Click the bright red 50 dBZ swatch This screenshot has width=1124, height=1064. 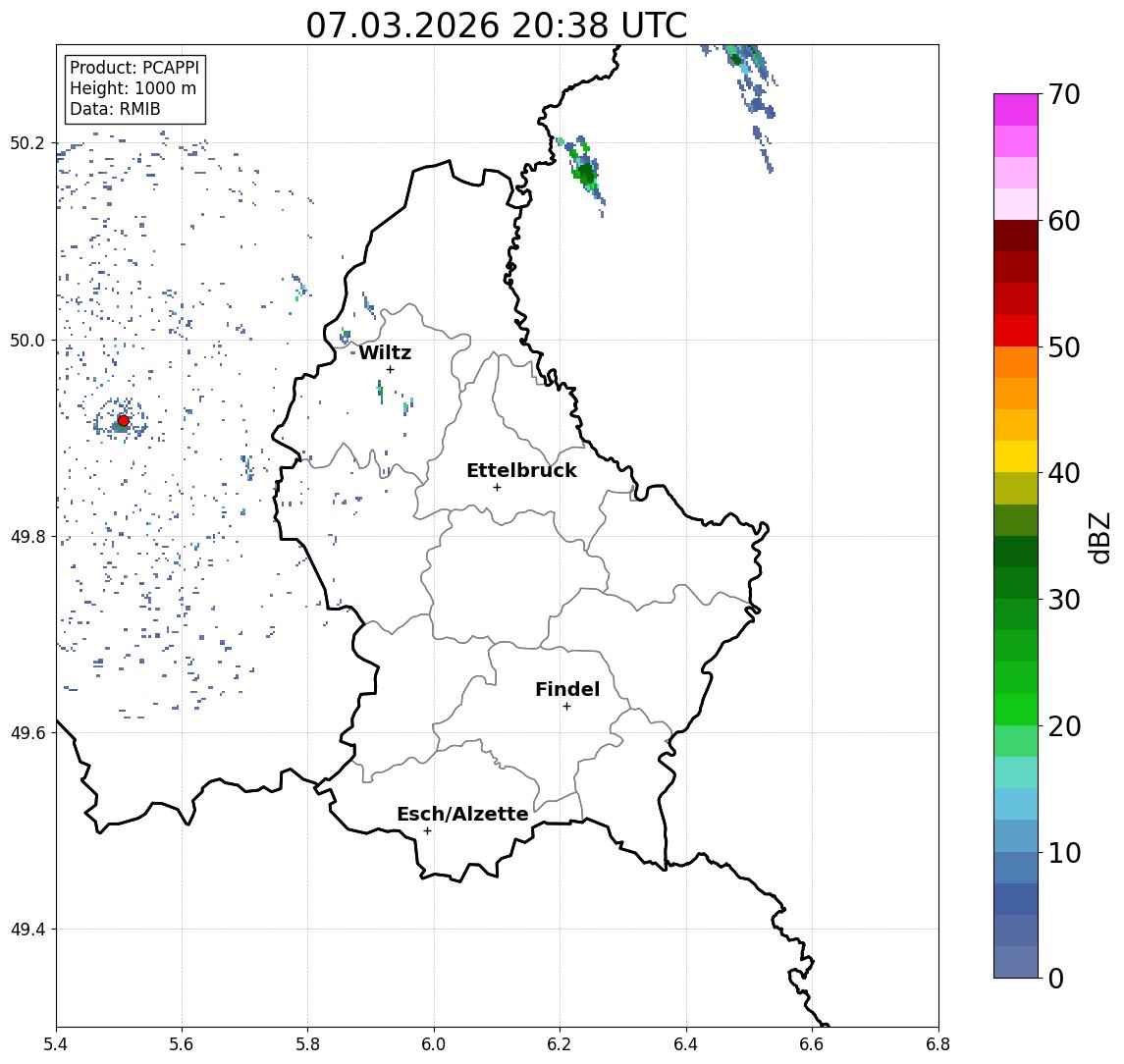pos(1016,331)
